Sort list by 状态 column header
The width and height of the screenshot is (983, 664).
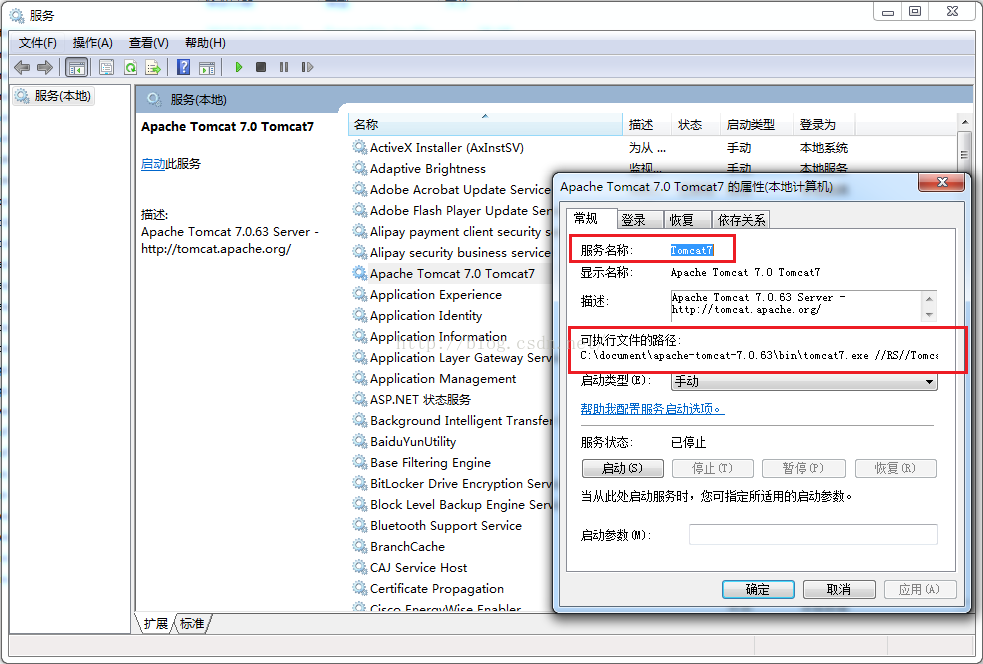pyautogui.click(x=695, y=124)
